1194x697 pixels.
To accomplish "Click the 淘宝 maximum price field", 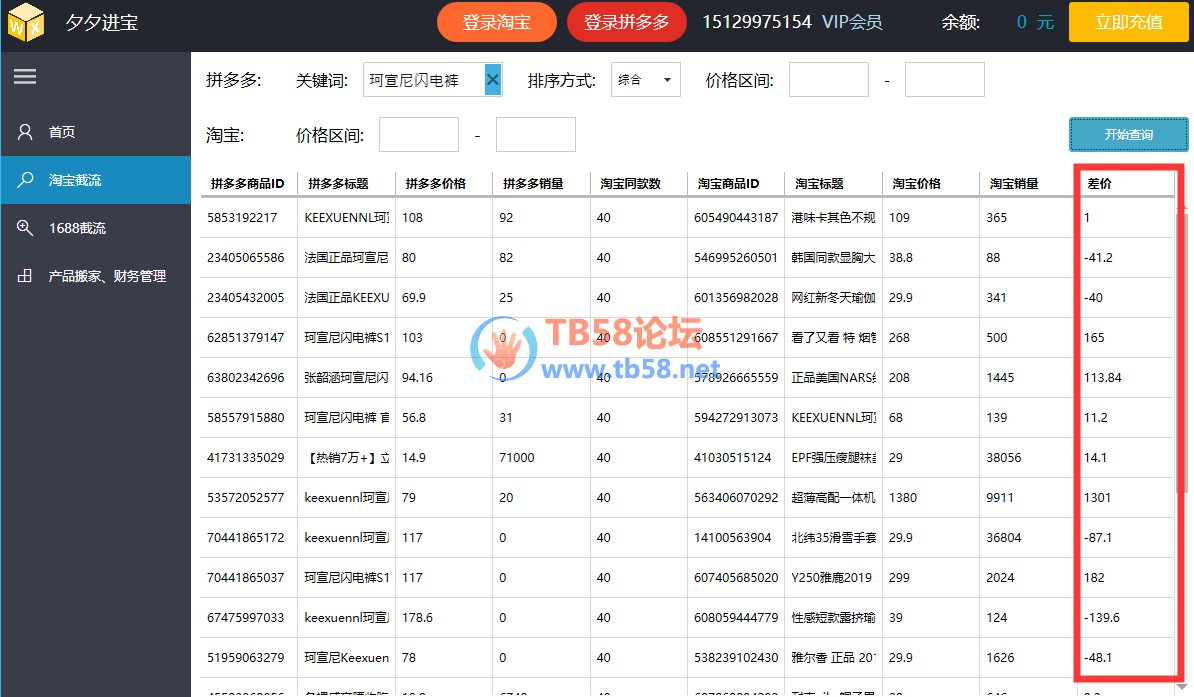I will tap(535, 135).
